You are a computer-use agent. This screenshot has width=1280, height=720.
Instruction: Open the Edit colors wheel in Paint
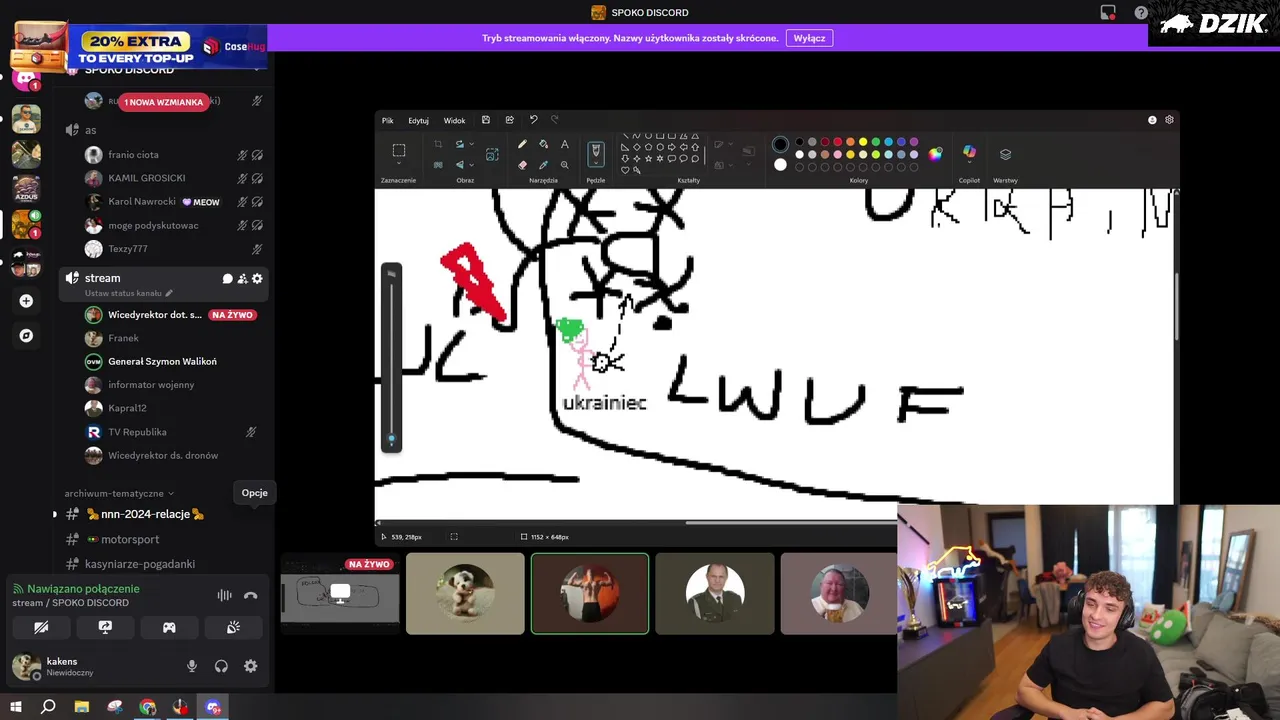pos(935,154)
